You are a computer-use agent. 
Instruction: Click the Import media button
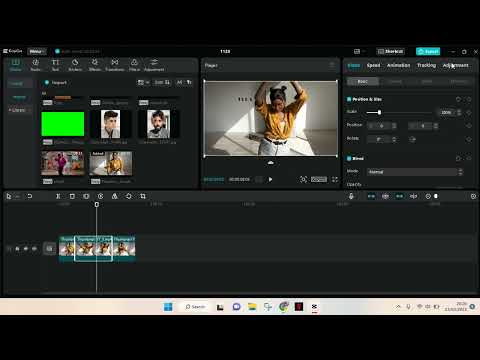(x=56, y=82)
